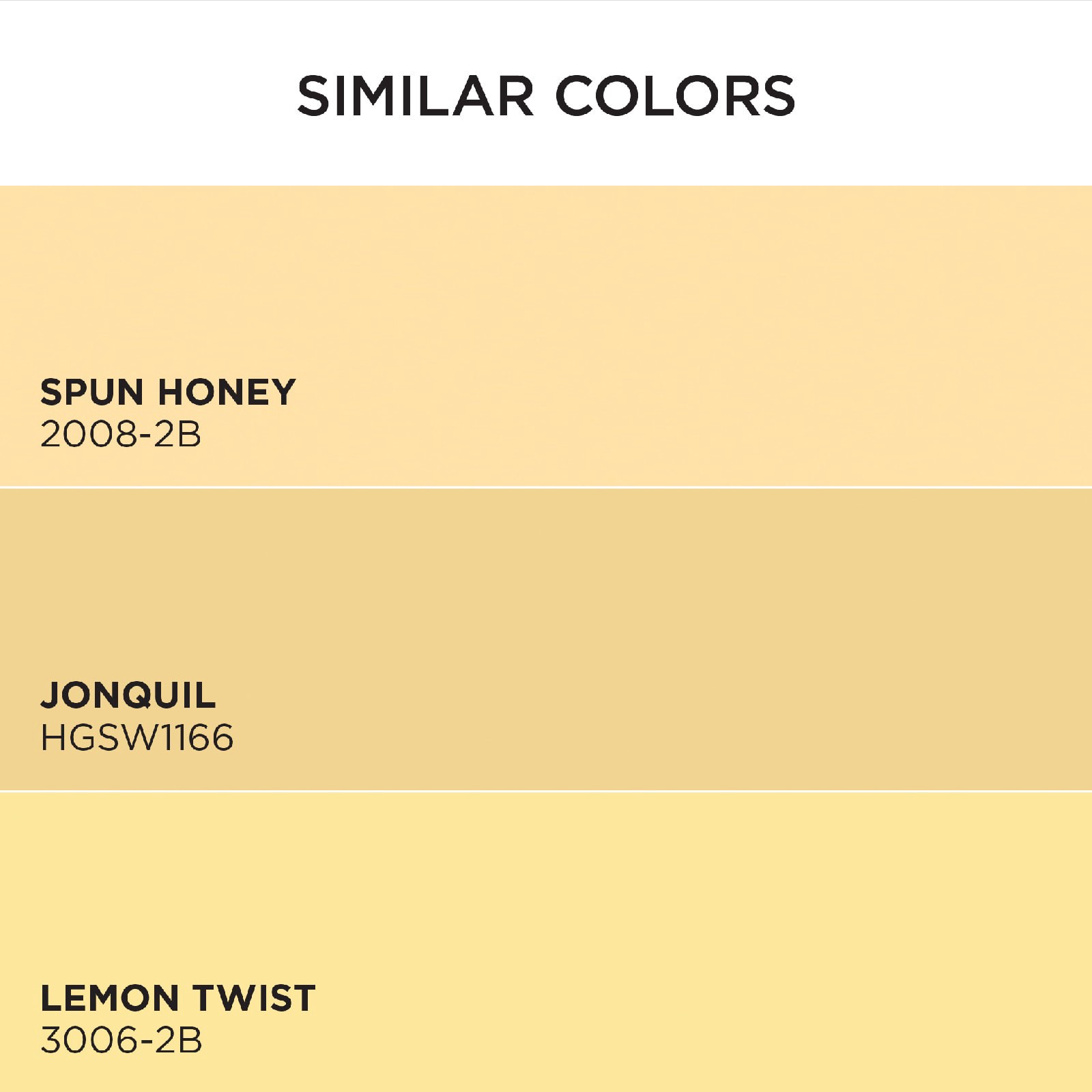
Task: Click the "SPUN HONEY" name label
Action: pyautogui.click(x=168, y=392)
